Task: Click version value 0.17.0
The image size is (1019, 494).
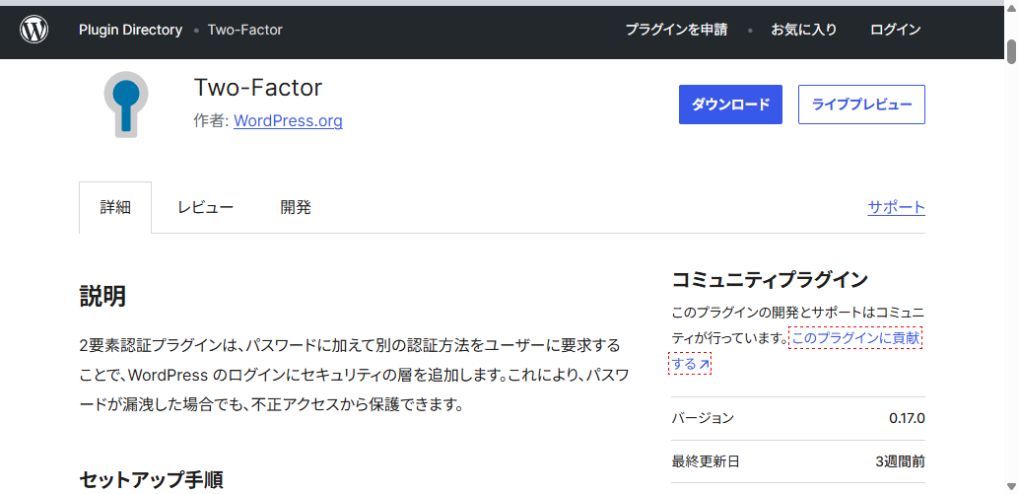Action: 907,418
